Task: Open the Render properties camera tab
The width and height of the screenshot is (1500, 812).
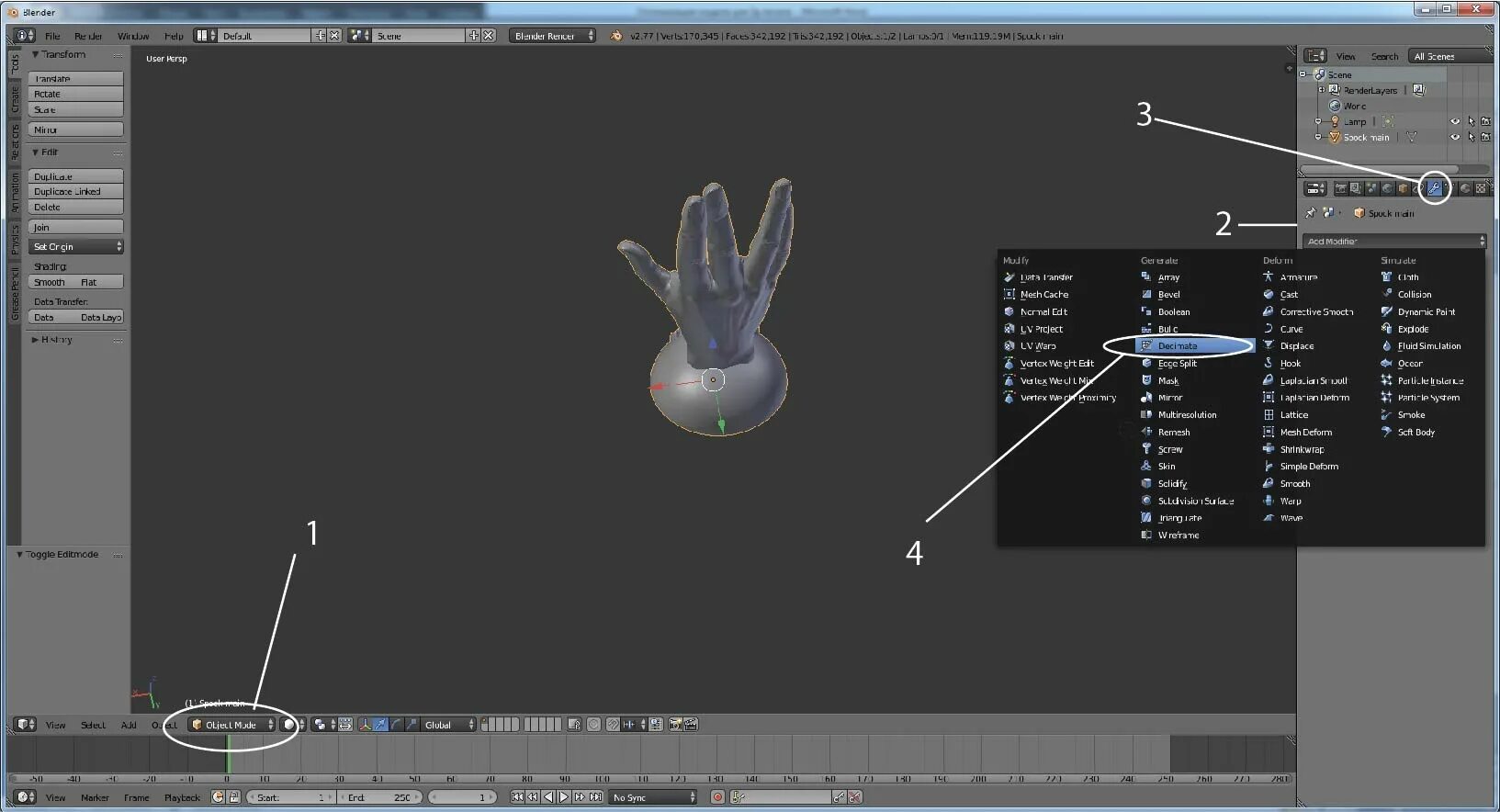Action: point(1341,188)
